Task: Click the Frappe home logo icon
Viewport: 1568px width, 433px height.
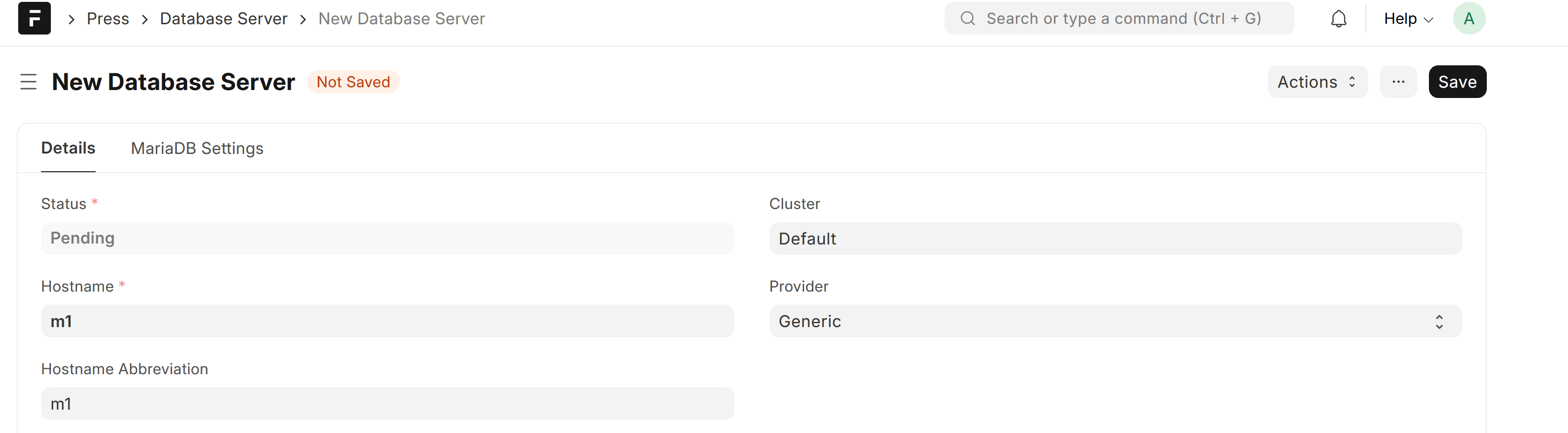Action: [34, 18]
